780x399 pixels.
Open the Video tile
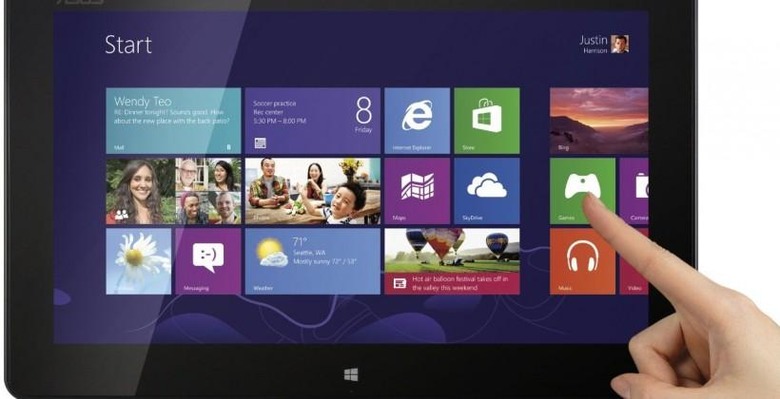(x=634, y=261)
